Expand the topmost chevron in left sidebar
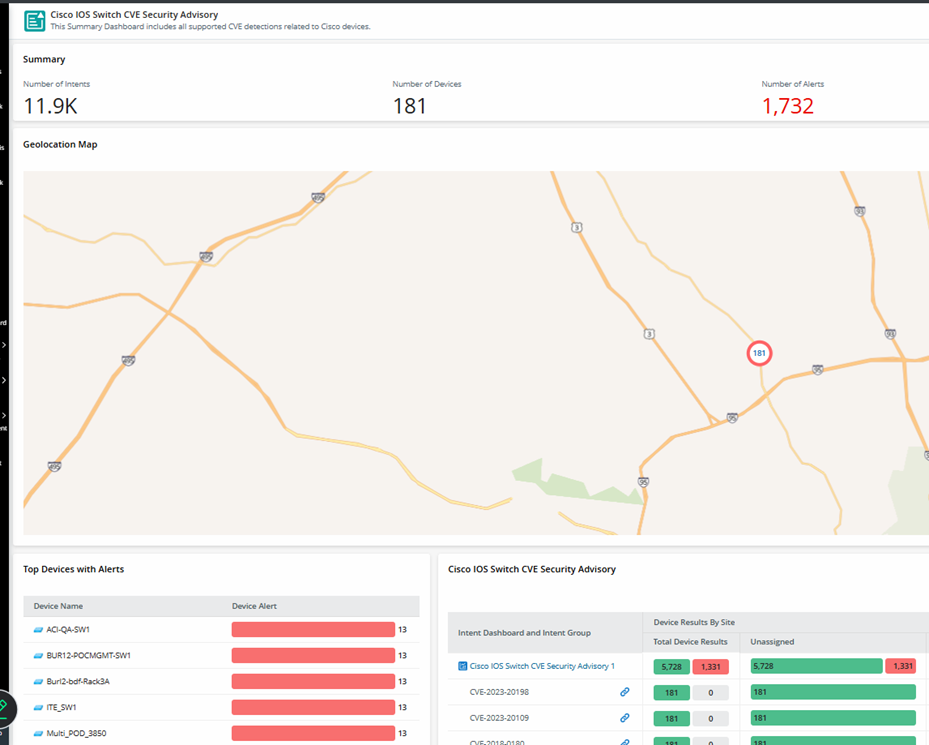This screenshot has width=929, height=745. click(x=4, y=345)
